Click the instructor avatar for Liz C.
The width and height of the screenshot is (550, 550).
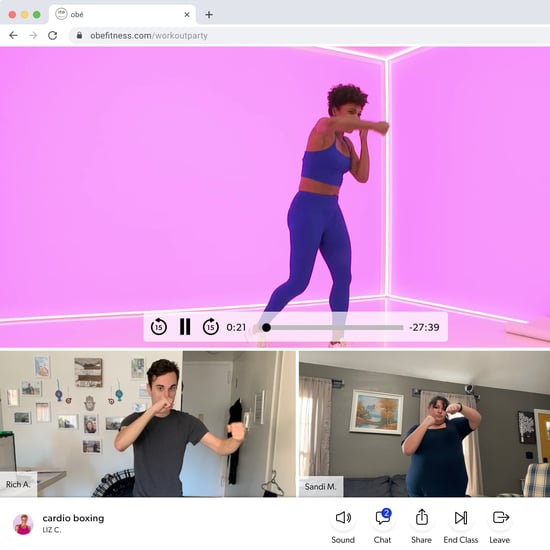coord(23,524)
